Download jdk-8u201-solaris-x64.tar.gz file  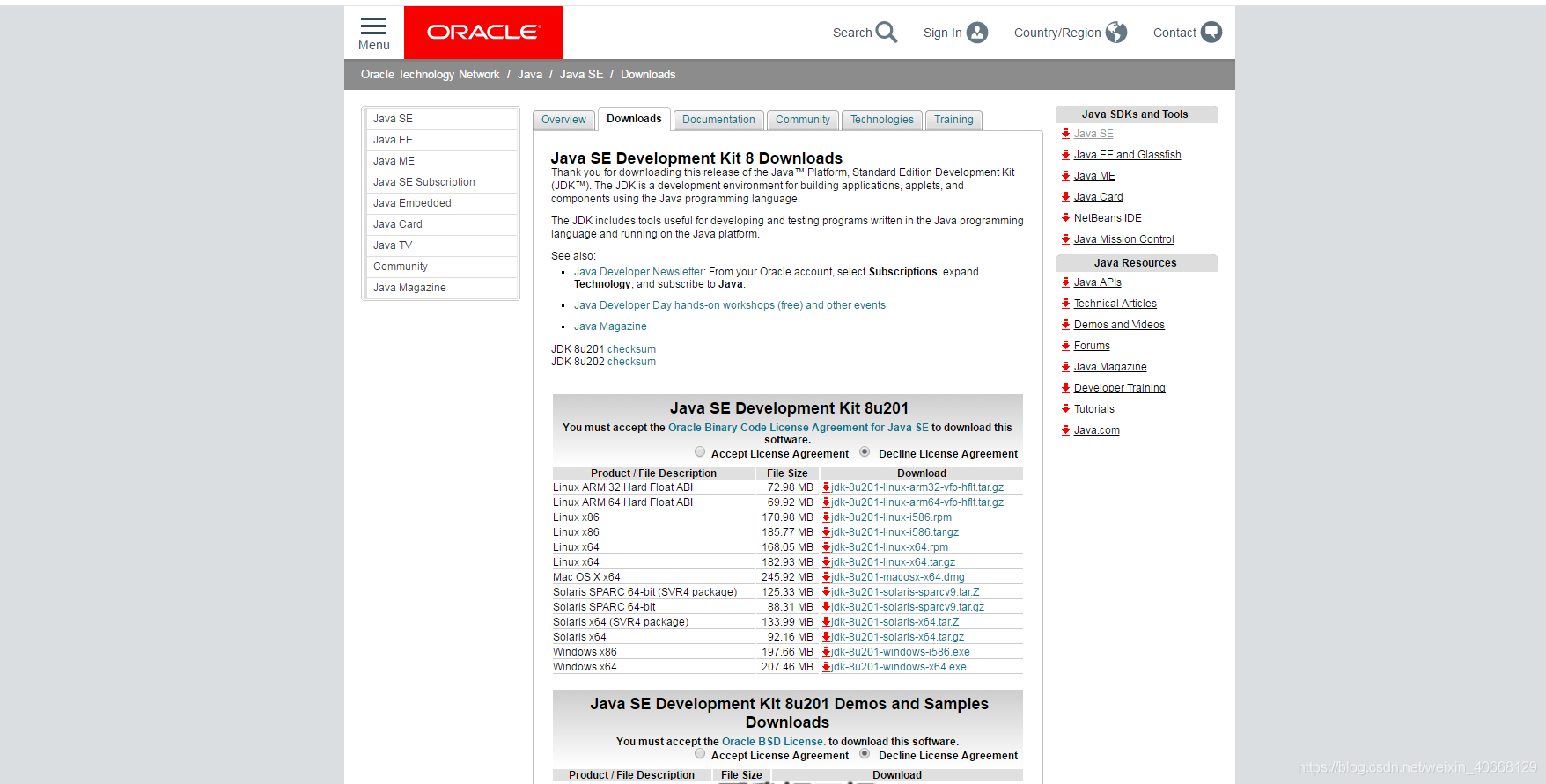tap(898, 637)
